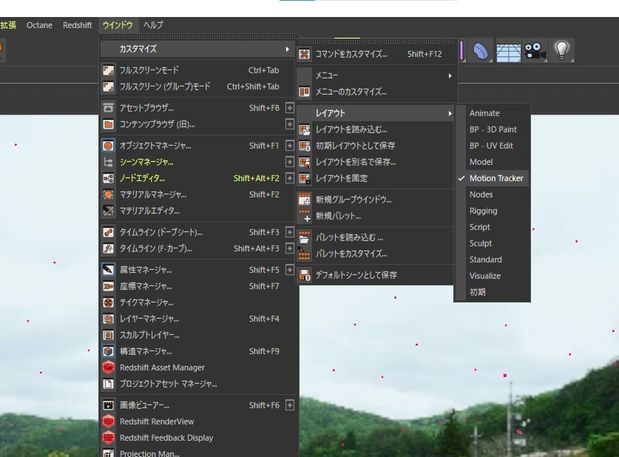Click the 構造マネージャ icon
The height and width of the screenshot is (457, 619).
point(108,351)
